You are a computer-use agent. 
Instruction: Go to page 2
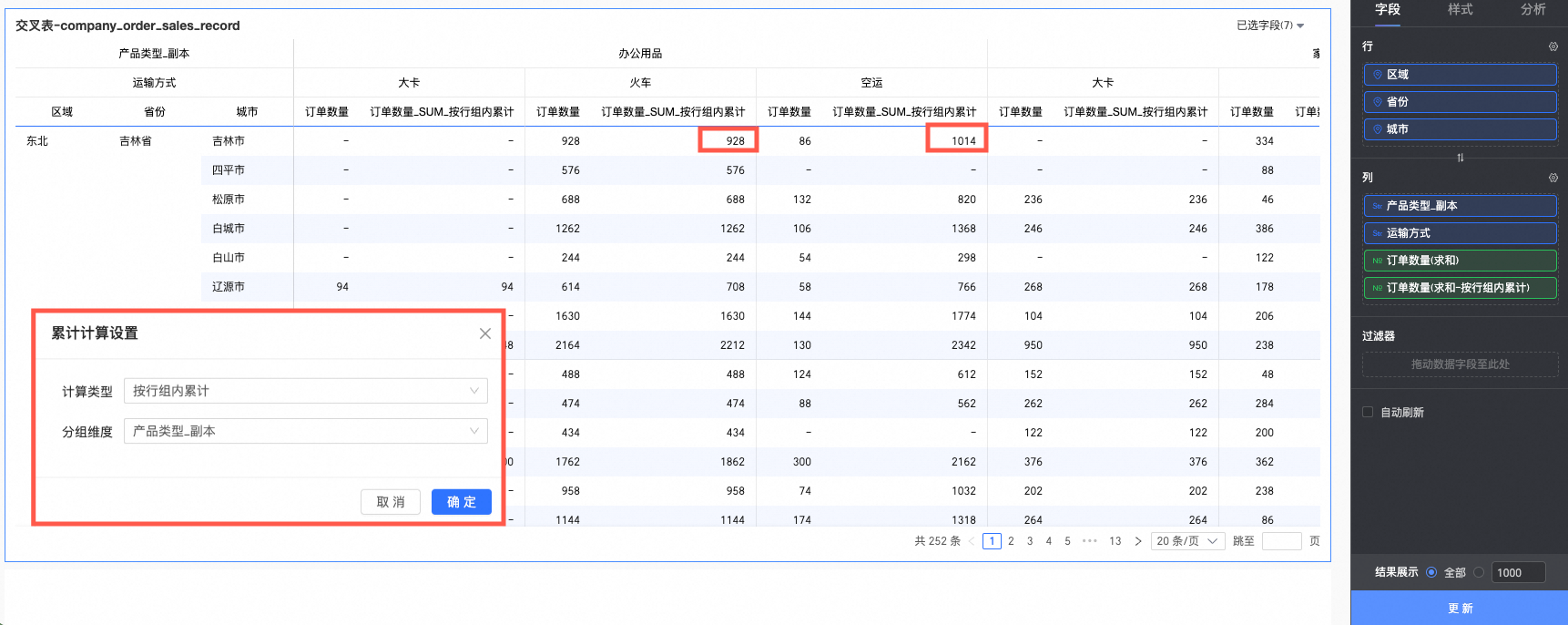[1011, 541]
